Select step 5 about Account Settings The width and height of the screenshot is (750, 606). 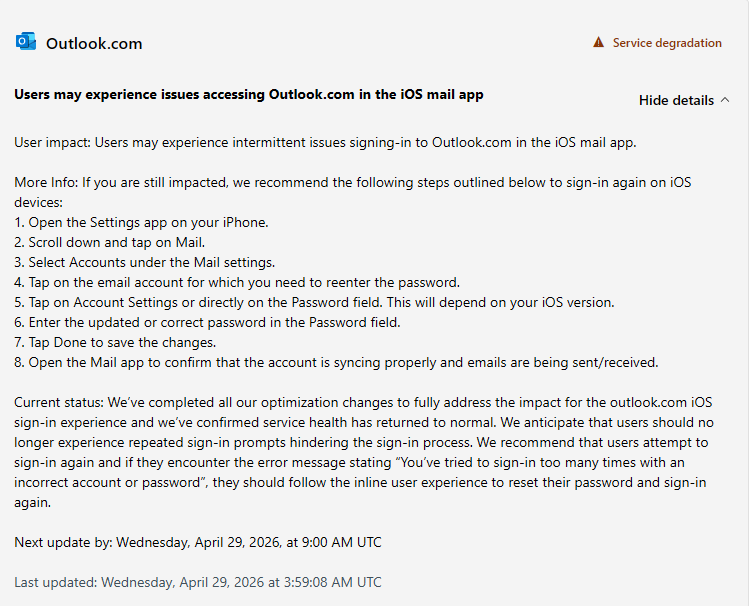coord(314,303)
